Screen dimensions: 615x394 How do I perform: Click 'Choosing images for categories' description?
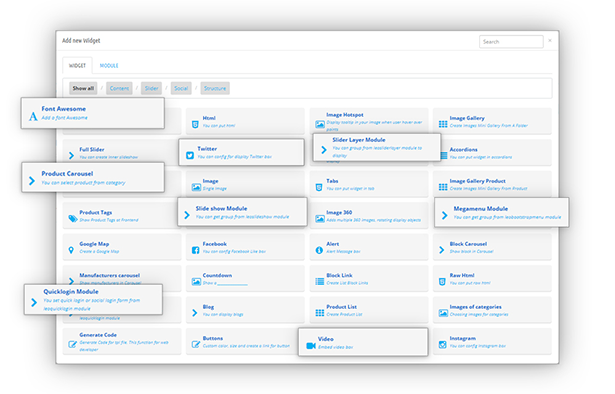coord(479,314)
